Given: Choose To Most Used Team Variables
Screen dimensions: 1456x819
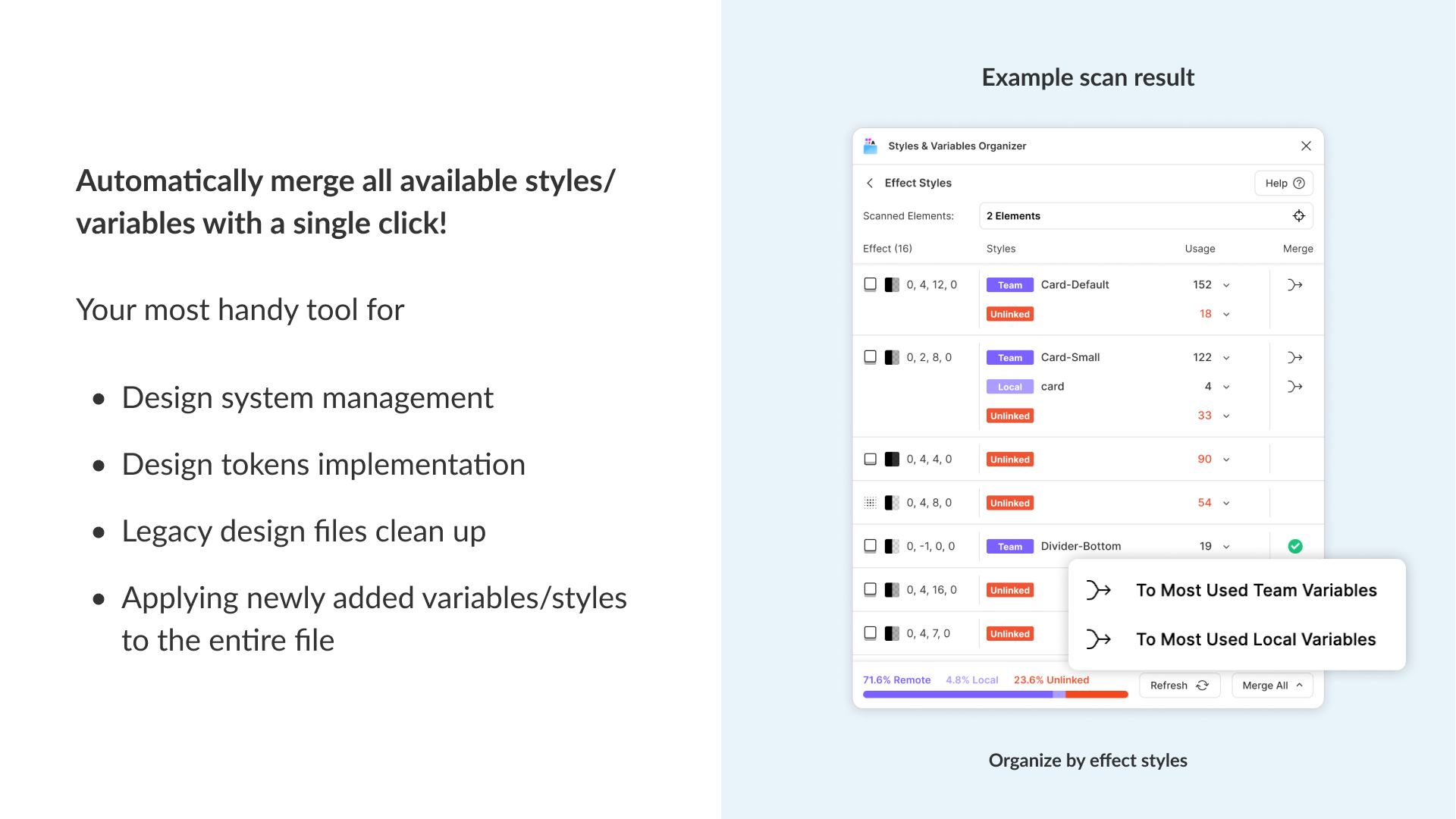Looking at the screenshot, I should pyautogui.click(x=1256, y=590).
